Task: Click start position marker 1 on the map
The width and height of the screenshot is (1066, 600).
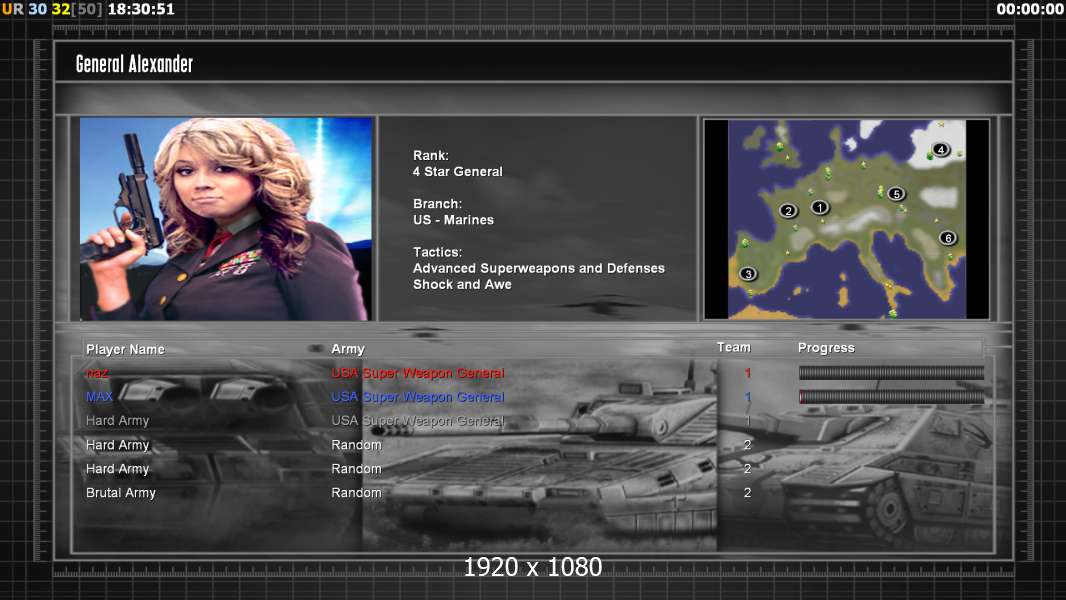Action: coord(820,207)
